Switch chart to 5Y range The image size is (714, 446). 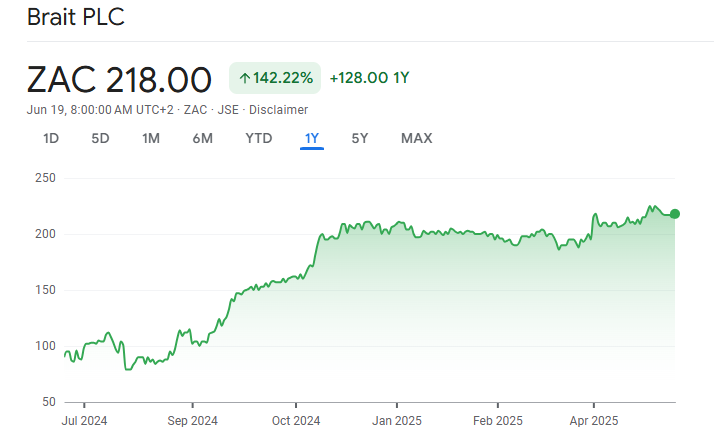click(x=360, y=138)
